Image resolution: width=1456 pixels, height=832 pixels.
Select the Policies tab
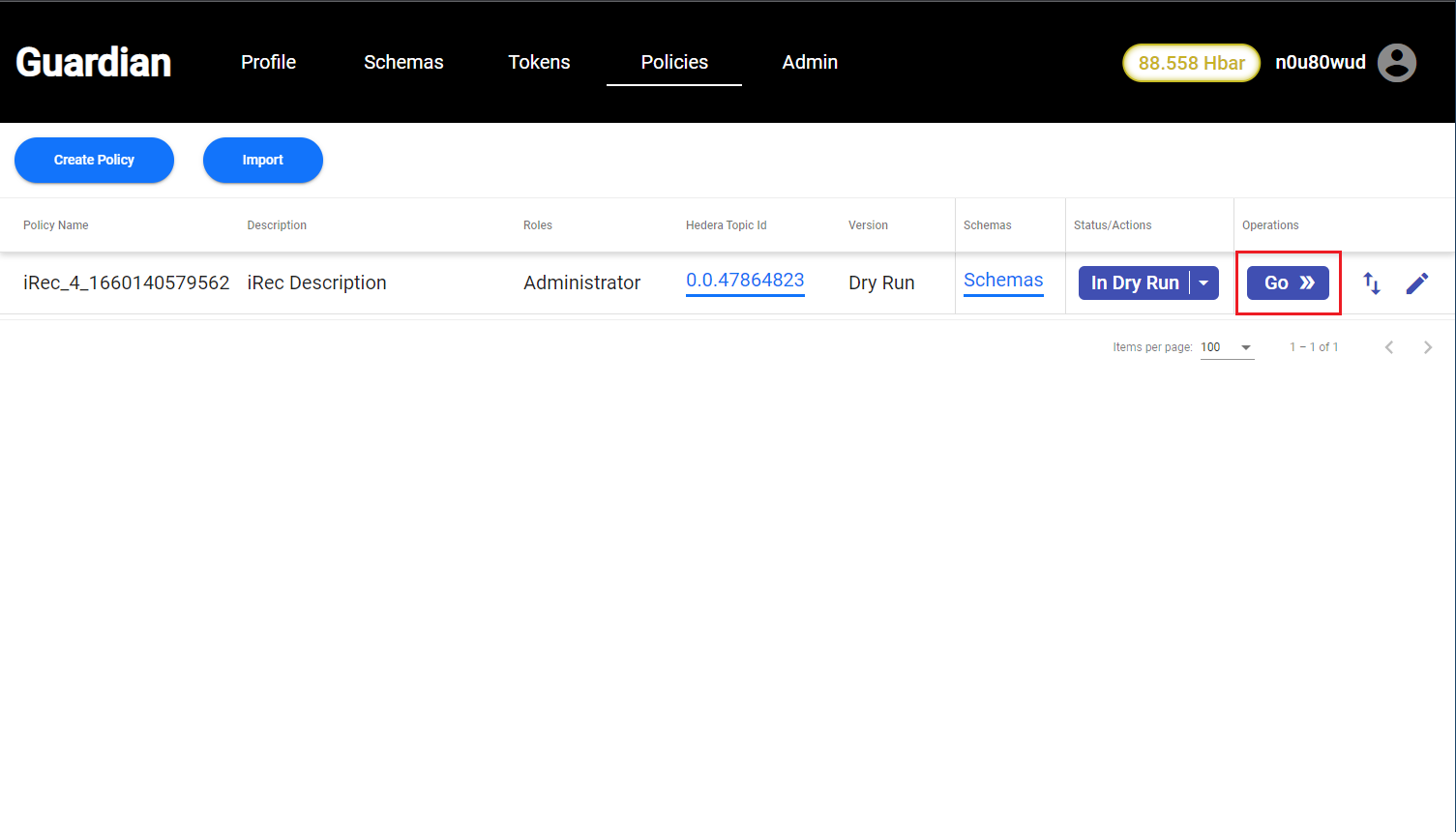(674, 63)
